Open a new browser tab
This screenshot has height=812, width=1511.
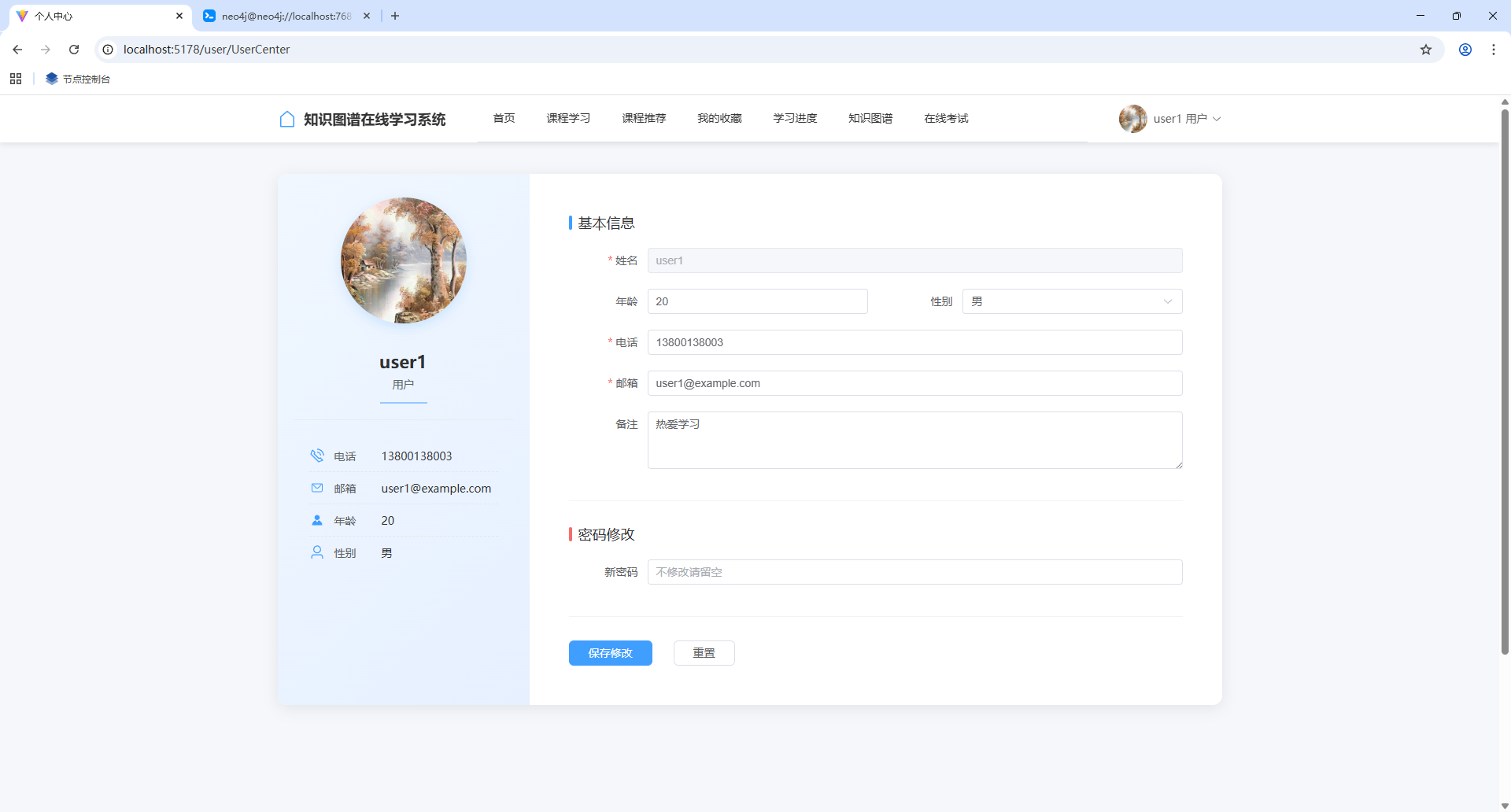tap(395, 16)
